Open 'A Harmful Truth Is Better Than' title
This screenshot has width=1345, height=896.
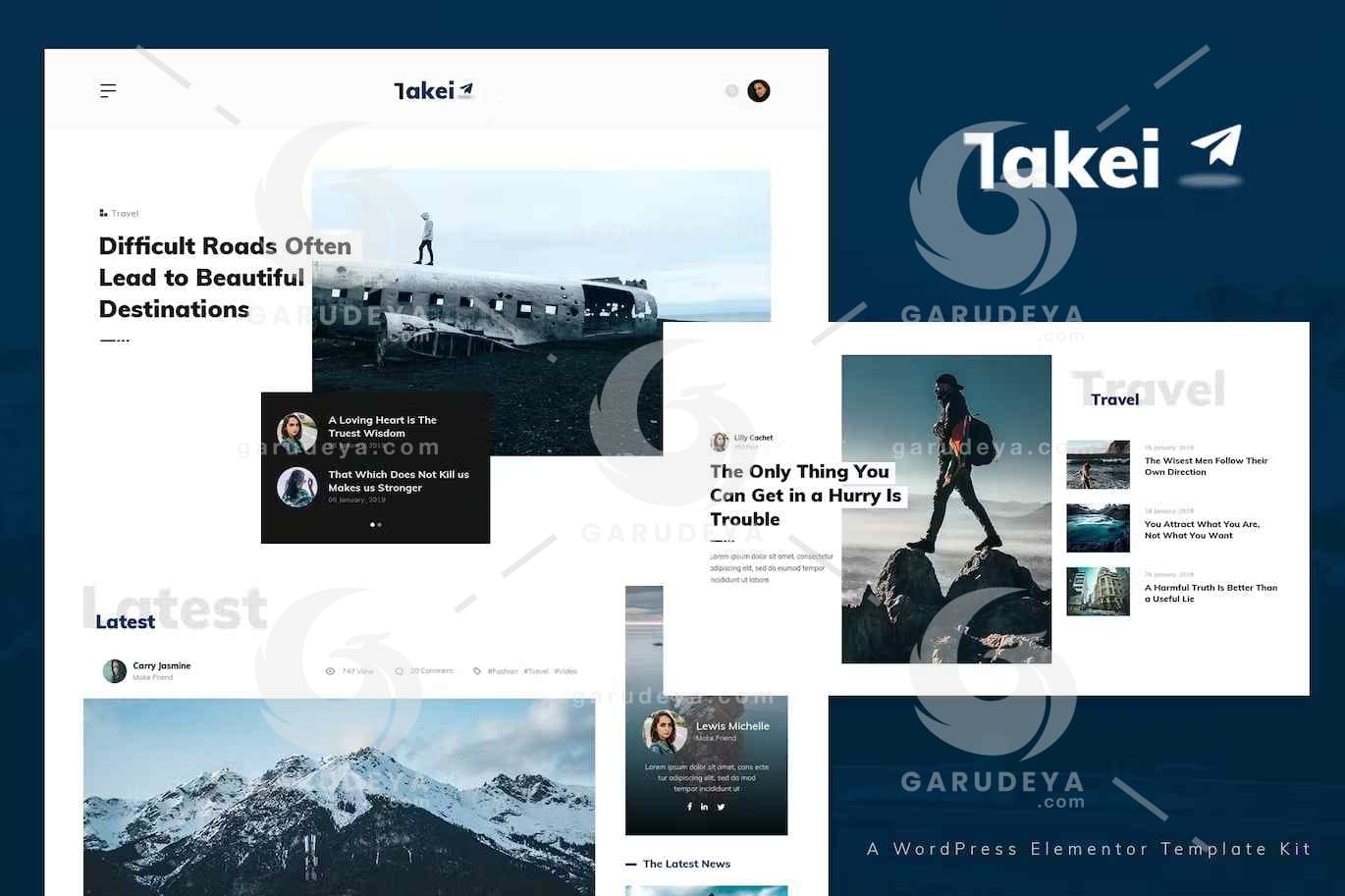1210,593
